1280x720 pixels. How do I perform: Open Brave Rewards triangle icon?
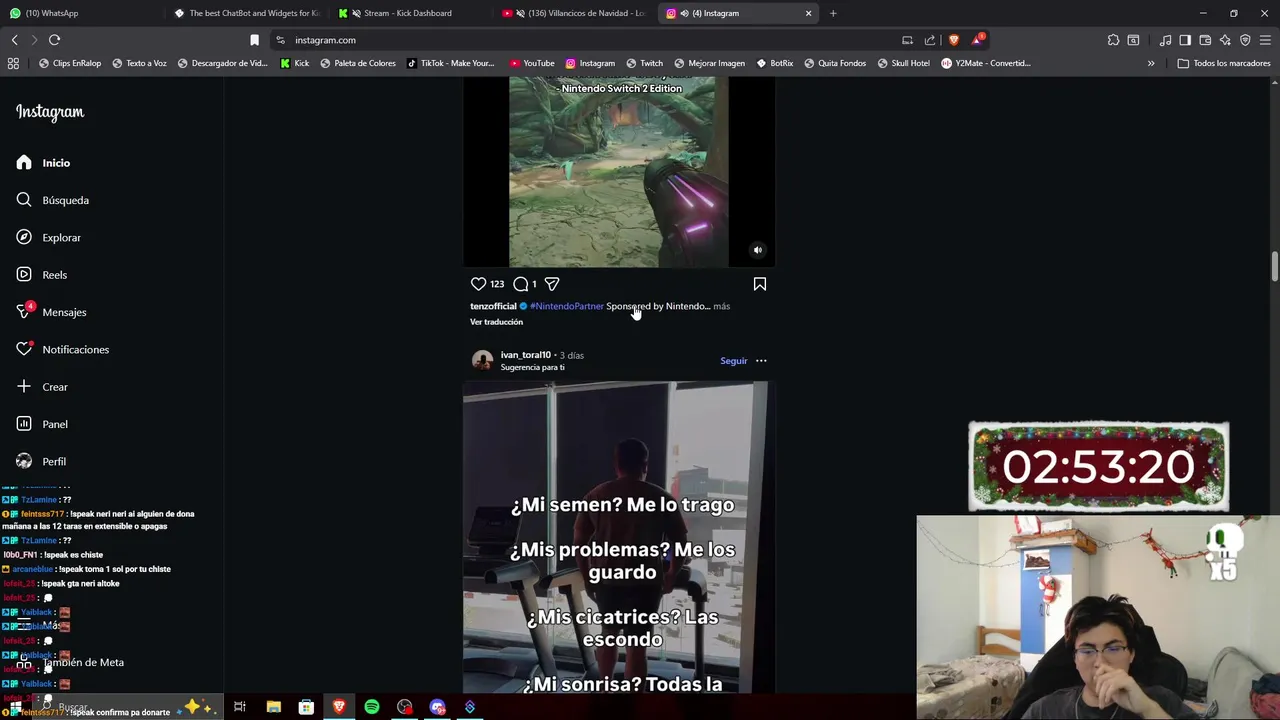point(977,40)
